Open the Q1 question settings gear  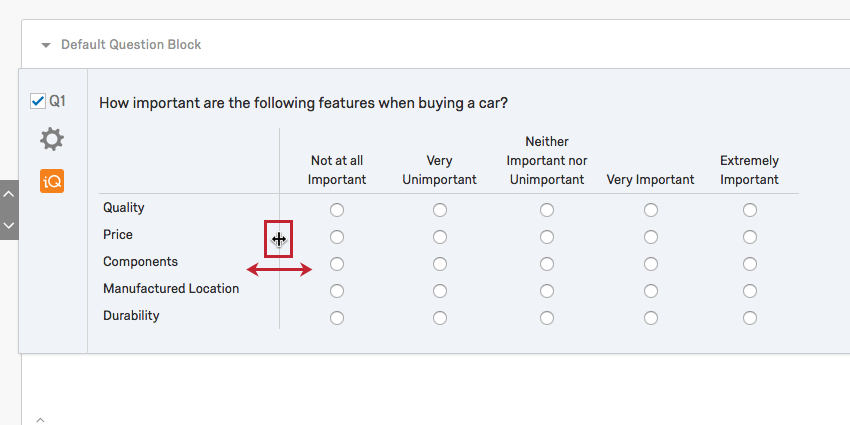(52, 140)
